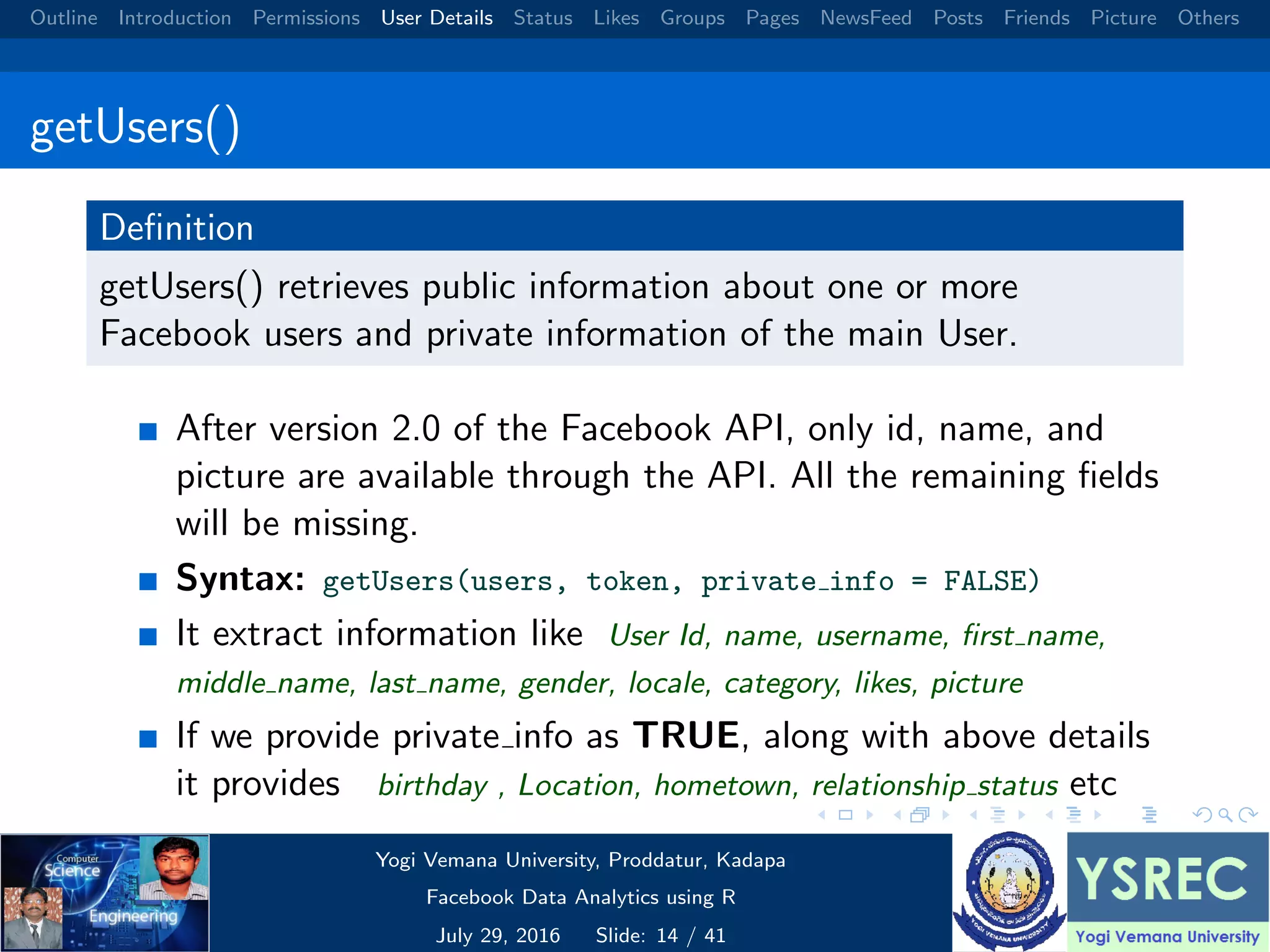Click the stacked frames navigation icon
The image size is (1270, 952).
pyautogui.click(x=920, y=815)
